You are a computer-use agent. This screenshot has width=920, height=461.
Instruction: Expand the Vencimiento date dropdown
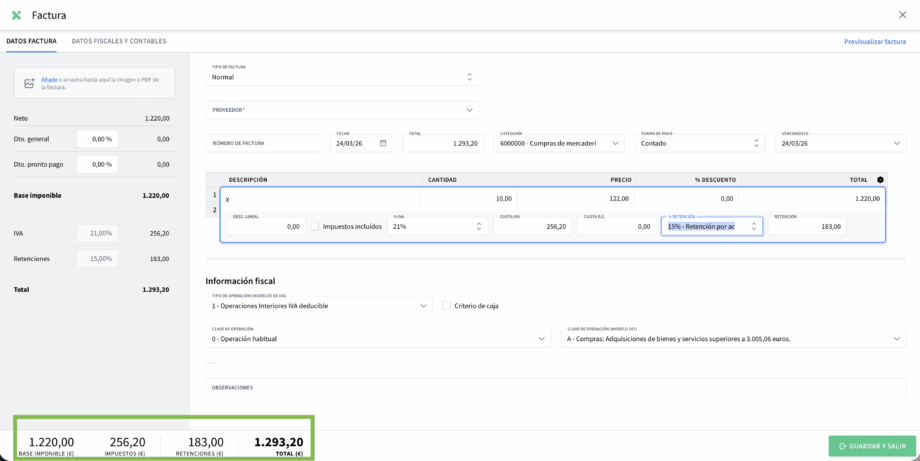tap(897, 143)
